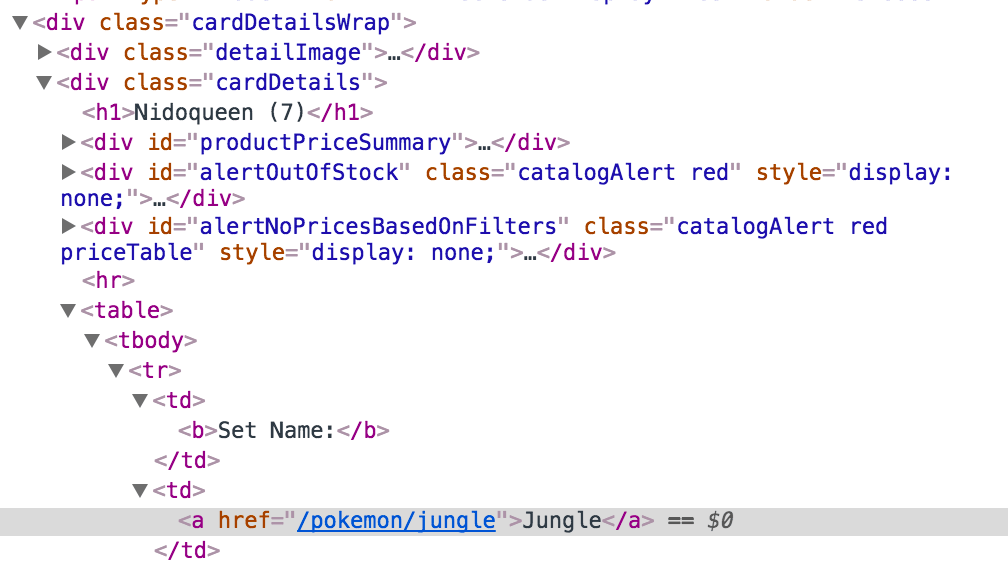Collapse the table element node
The width and height of the screenshot is (1008, 570).
coord(68,311)
